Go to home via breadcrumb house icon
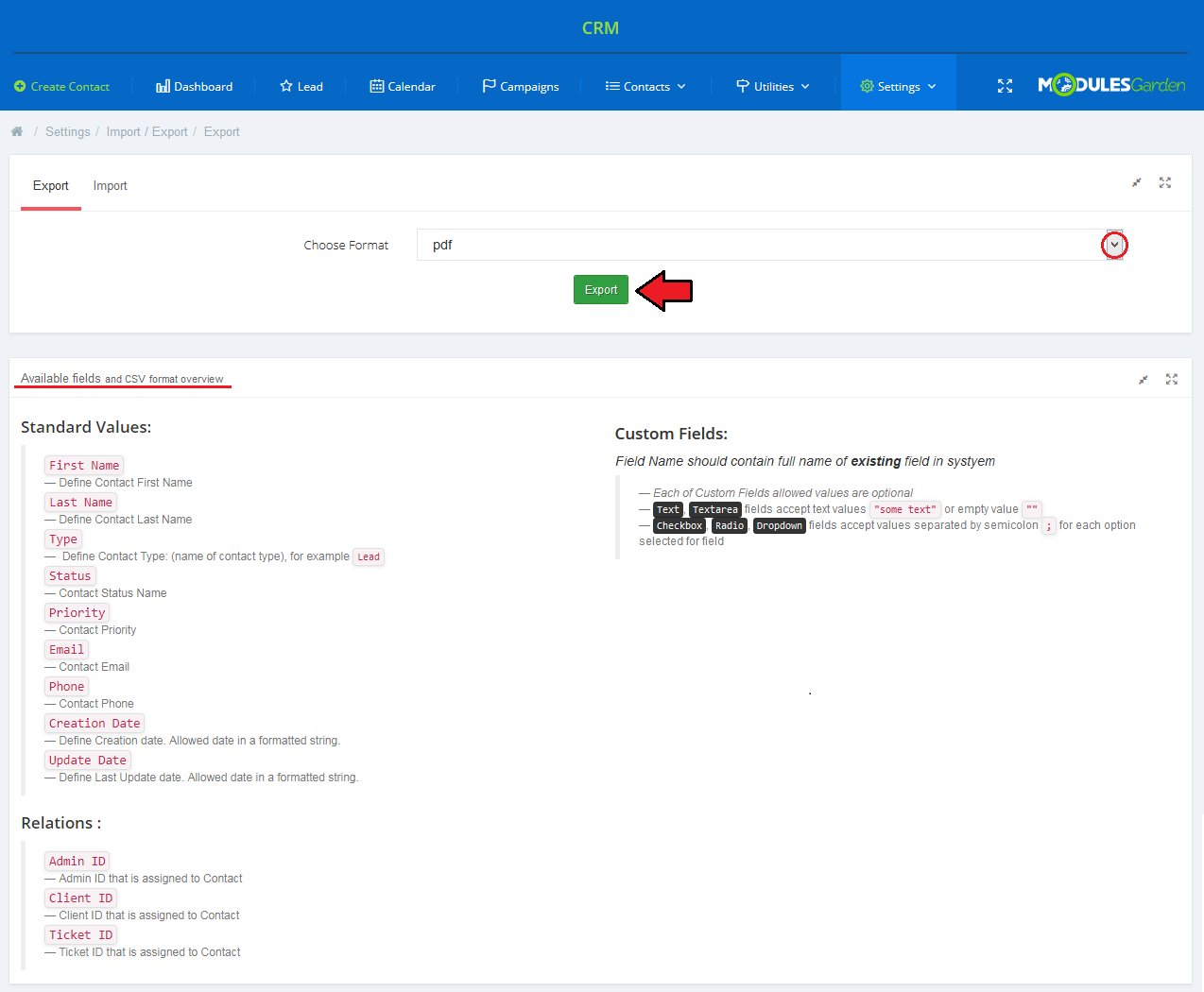 coord(17,131)
